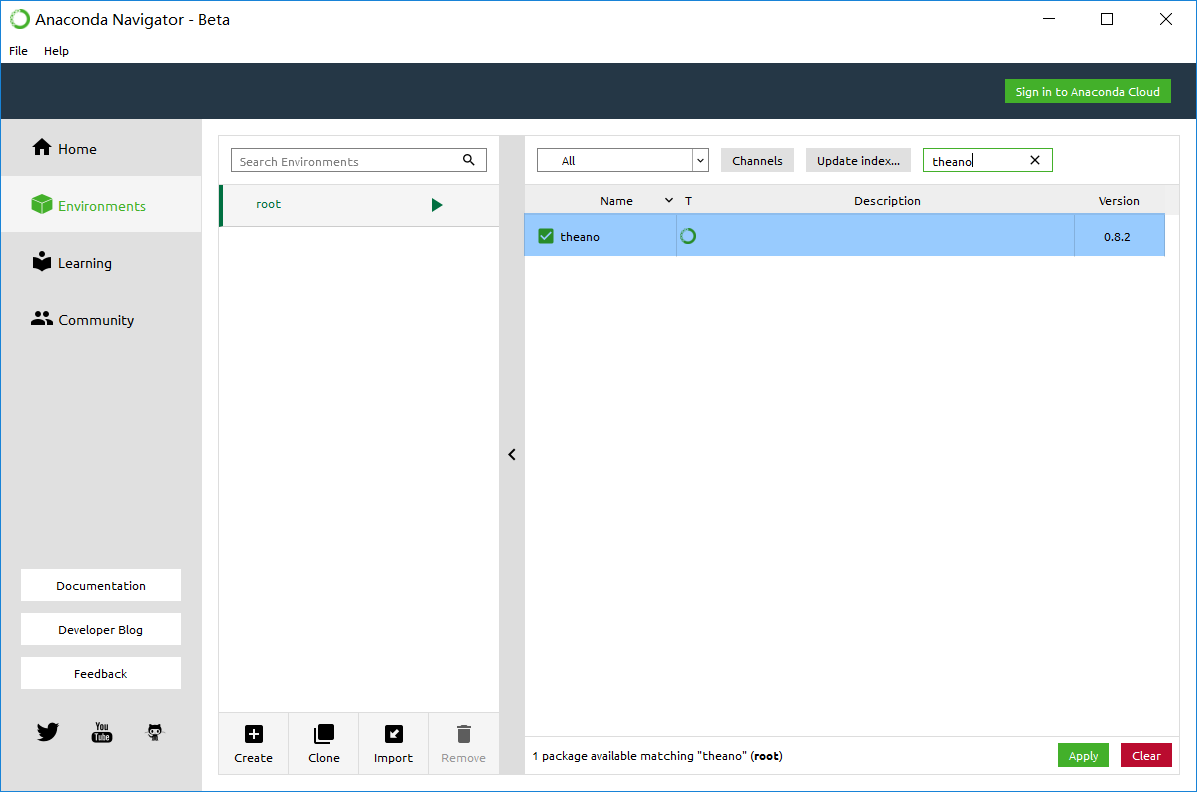
Task: Click the Remove environment trash button
Action: coord(463,743)
